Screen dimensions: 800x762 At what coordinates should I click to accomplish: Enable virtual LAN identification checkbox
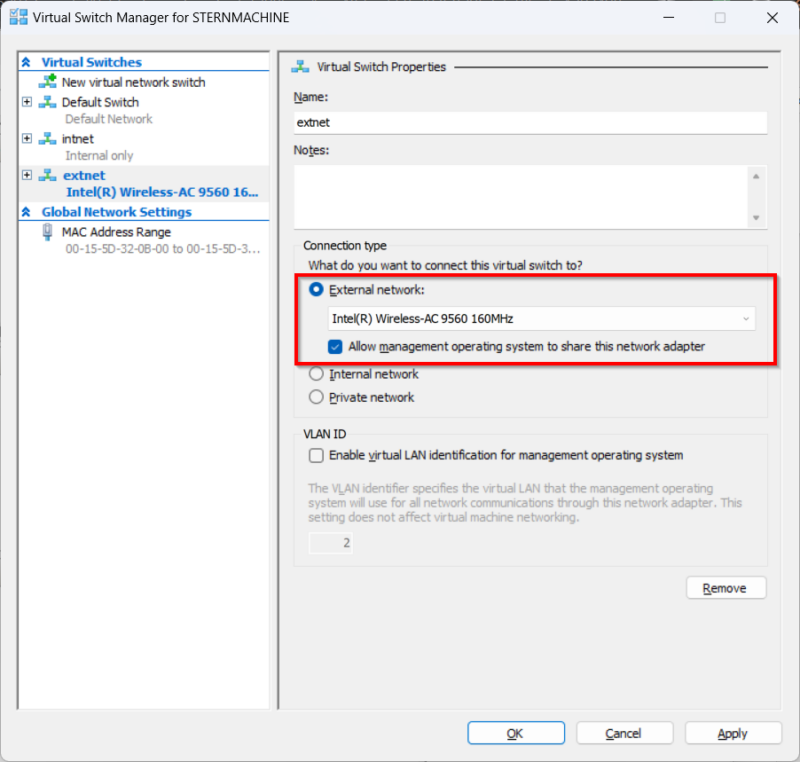click(316, 455)
